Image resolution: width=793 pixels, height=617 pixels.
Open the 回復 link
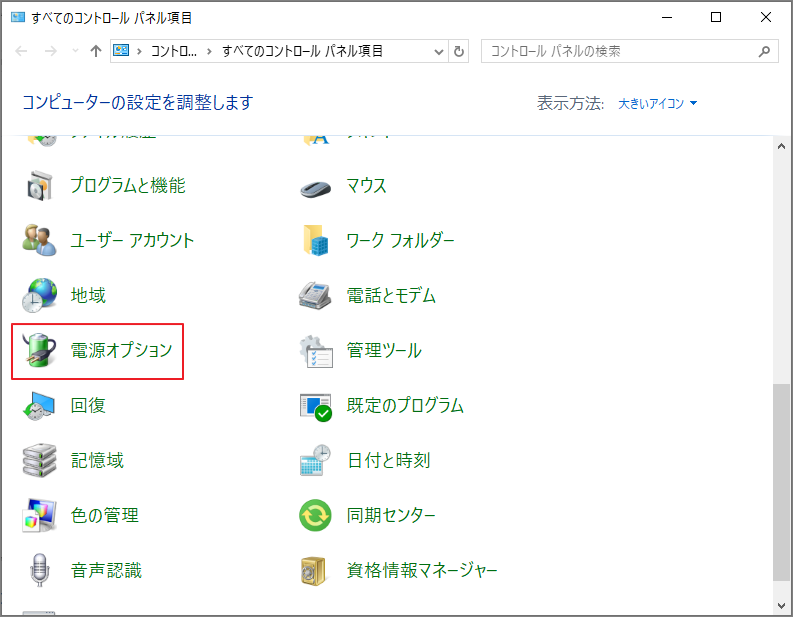pyautogui.click(x=88, y=405)
